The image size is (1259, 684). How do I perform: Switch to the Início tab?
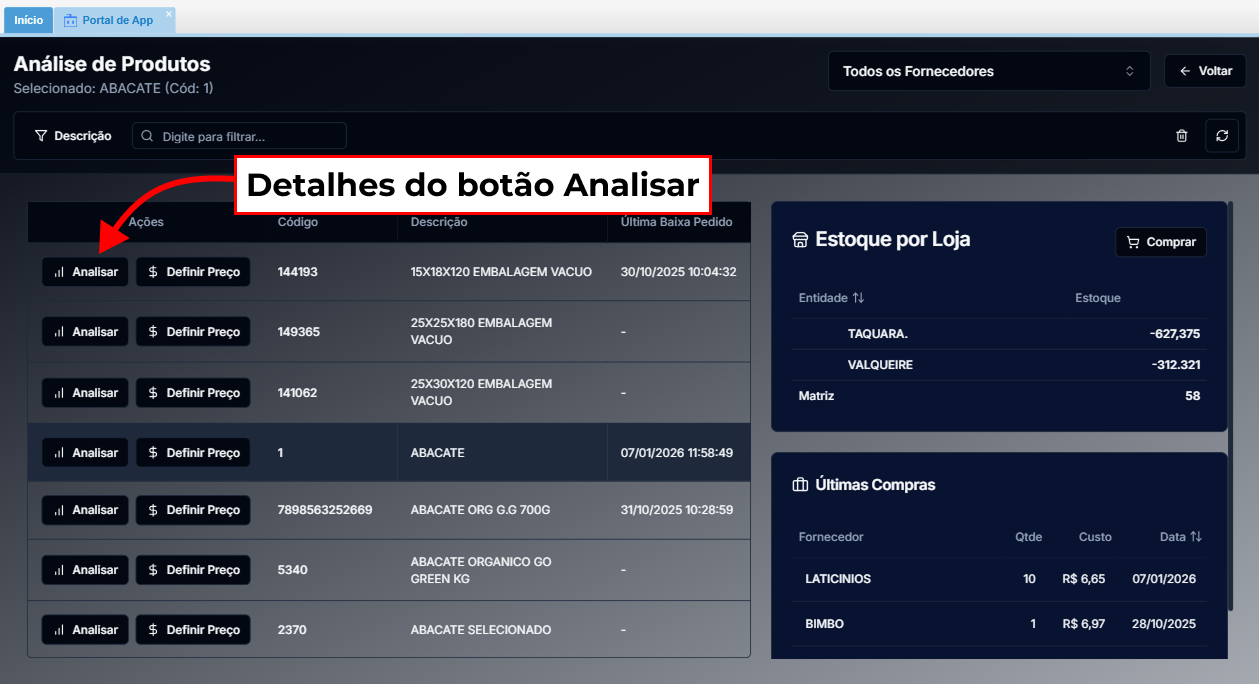[28, 20]
